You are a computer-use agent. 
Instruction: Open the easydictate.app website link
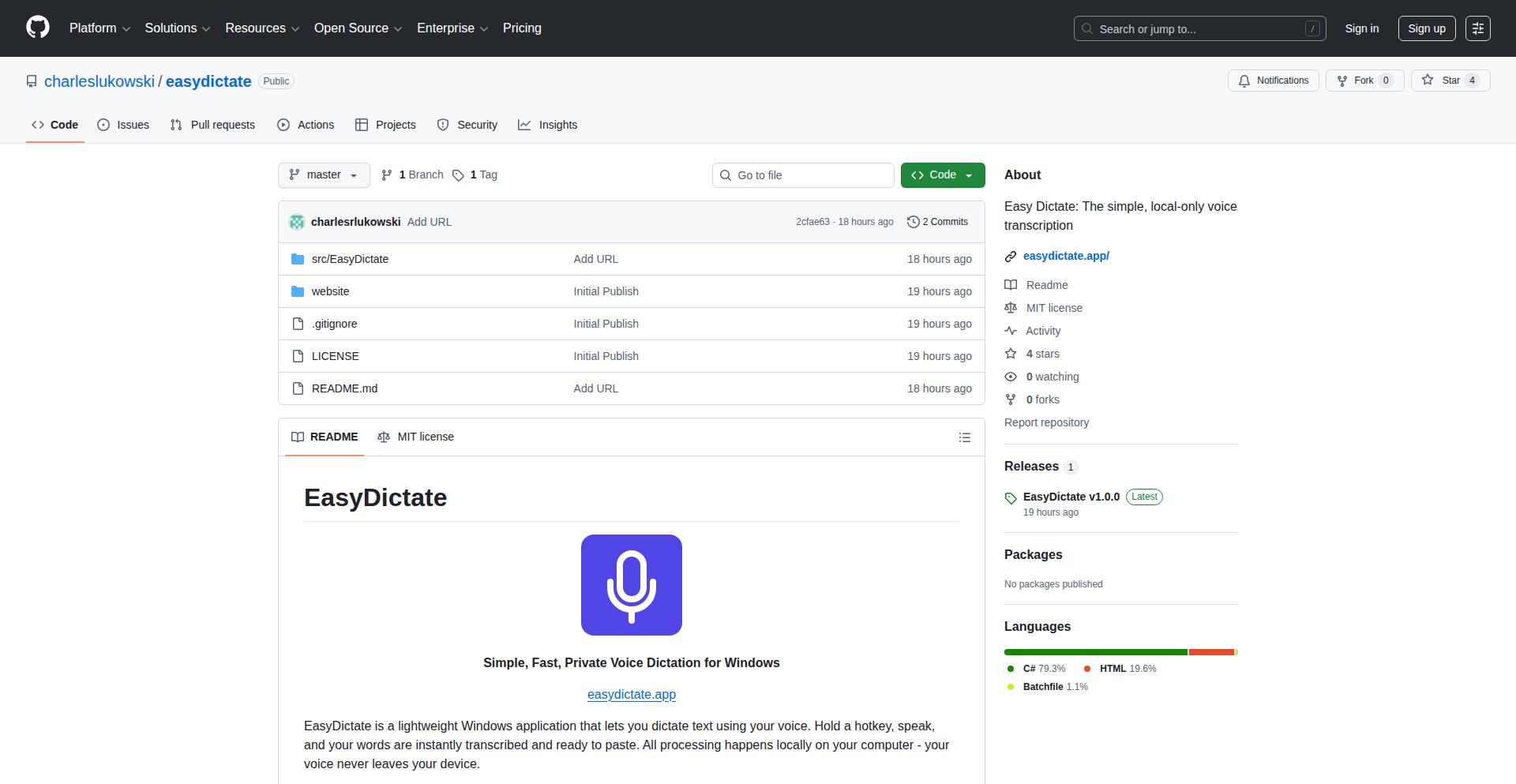coord(1066,256)
